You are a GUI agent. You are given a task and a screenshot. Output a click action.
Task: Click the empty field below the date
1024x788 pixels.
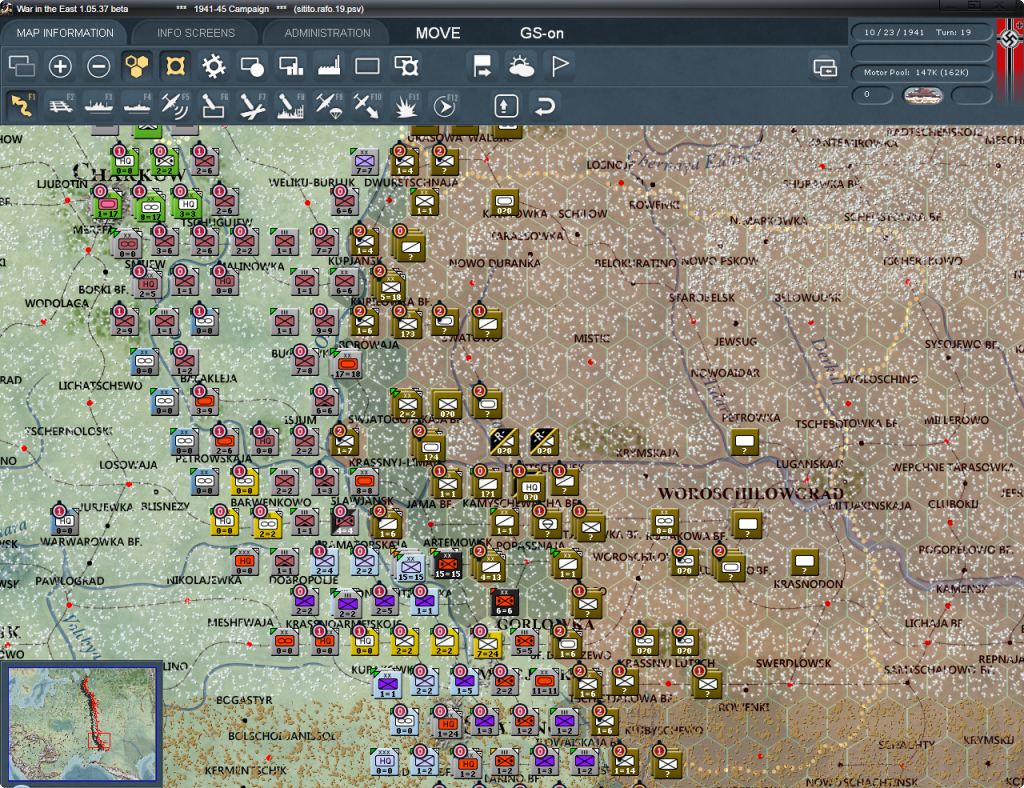click(921, 52)
